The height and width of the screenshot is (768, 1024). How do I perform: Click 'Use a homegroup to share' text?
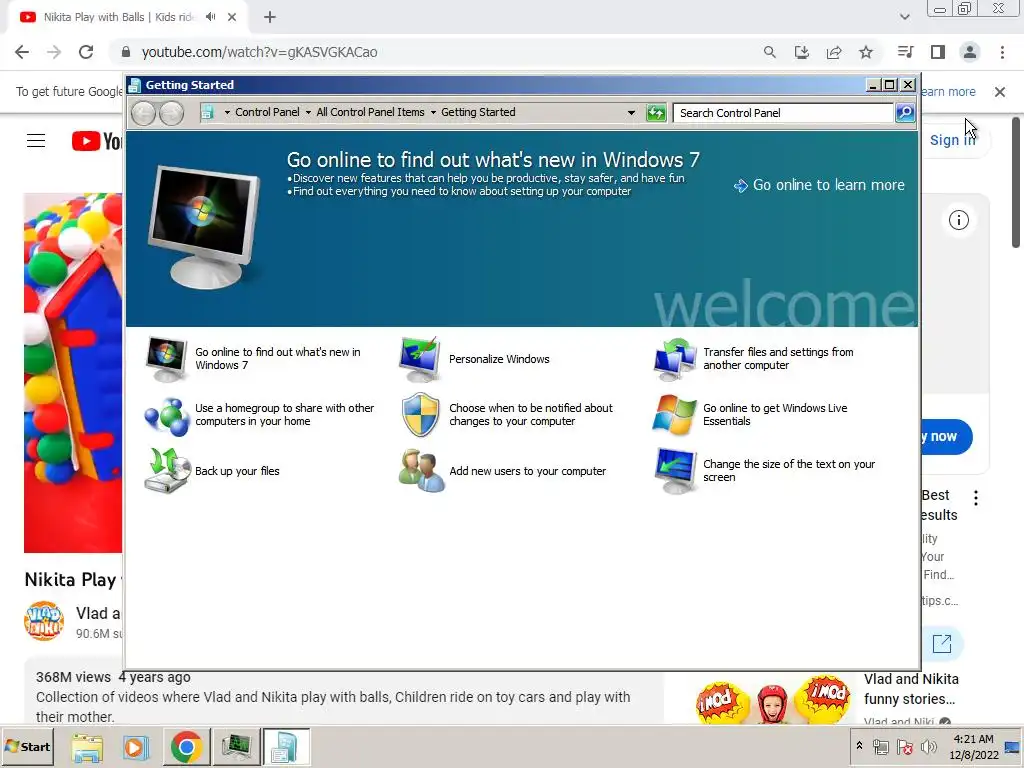click(284, 415)
